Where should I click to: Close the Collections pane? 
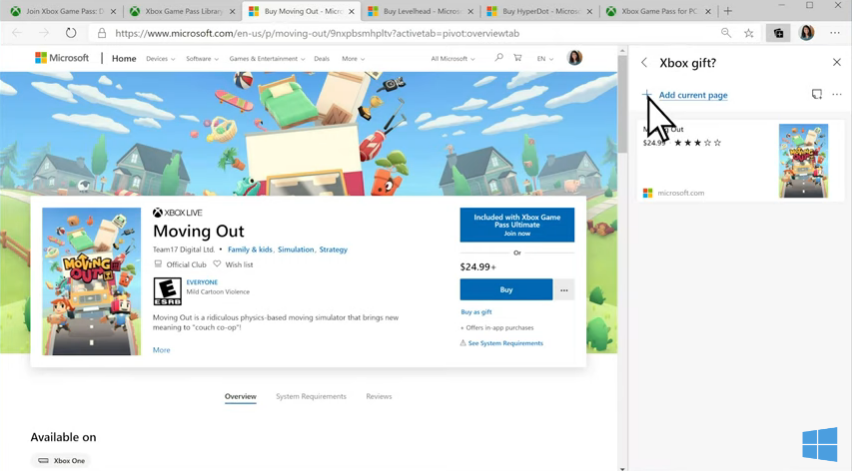coord(837,62)
